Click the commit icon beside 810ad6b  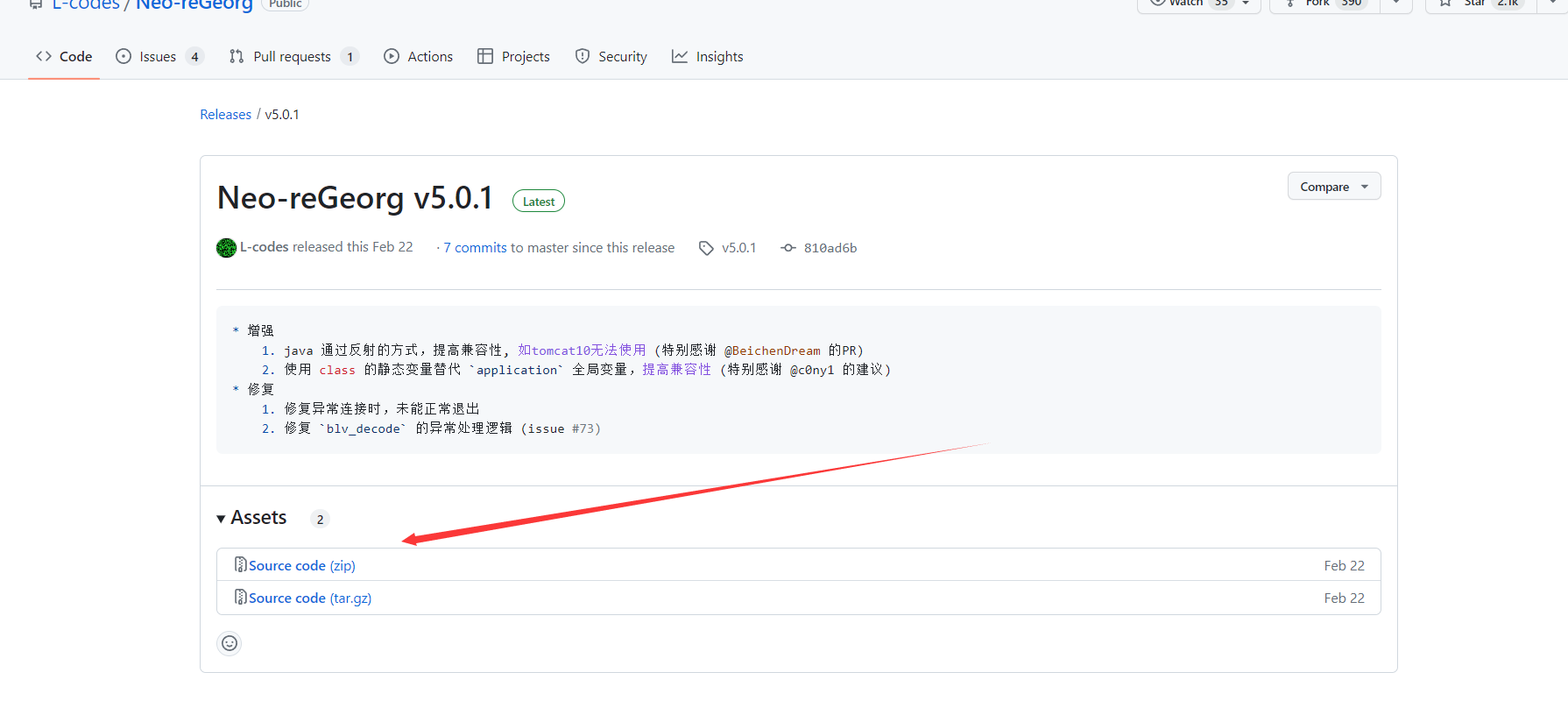pyautogui.click(x=788, y=248)
